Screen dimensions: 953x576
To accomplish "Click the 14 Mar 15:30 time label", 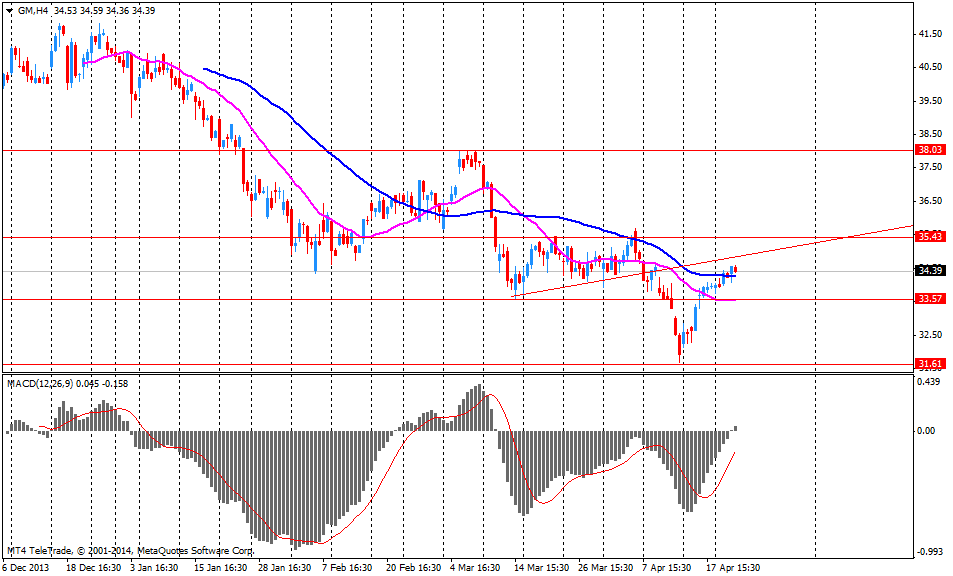I will 542,567.
